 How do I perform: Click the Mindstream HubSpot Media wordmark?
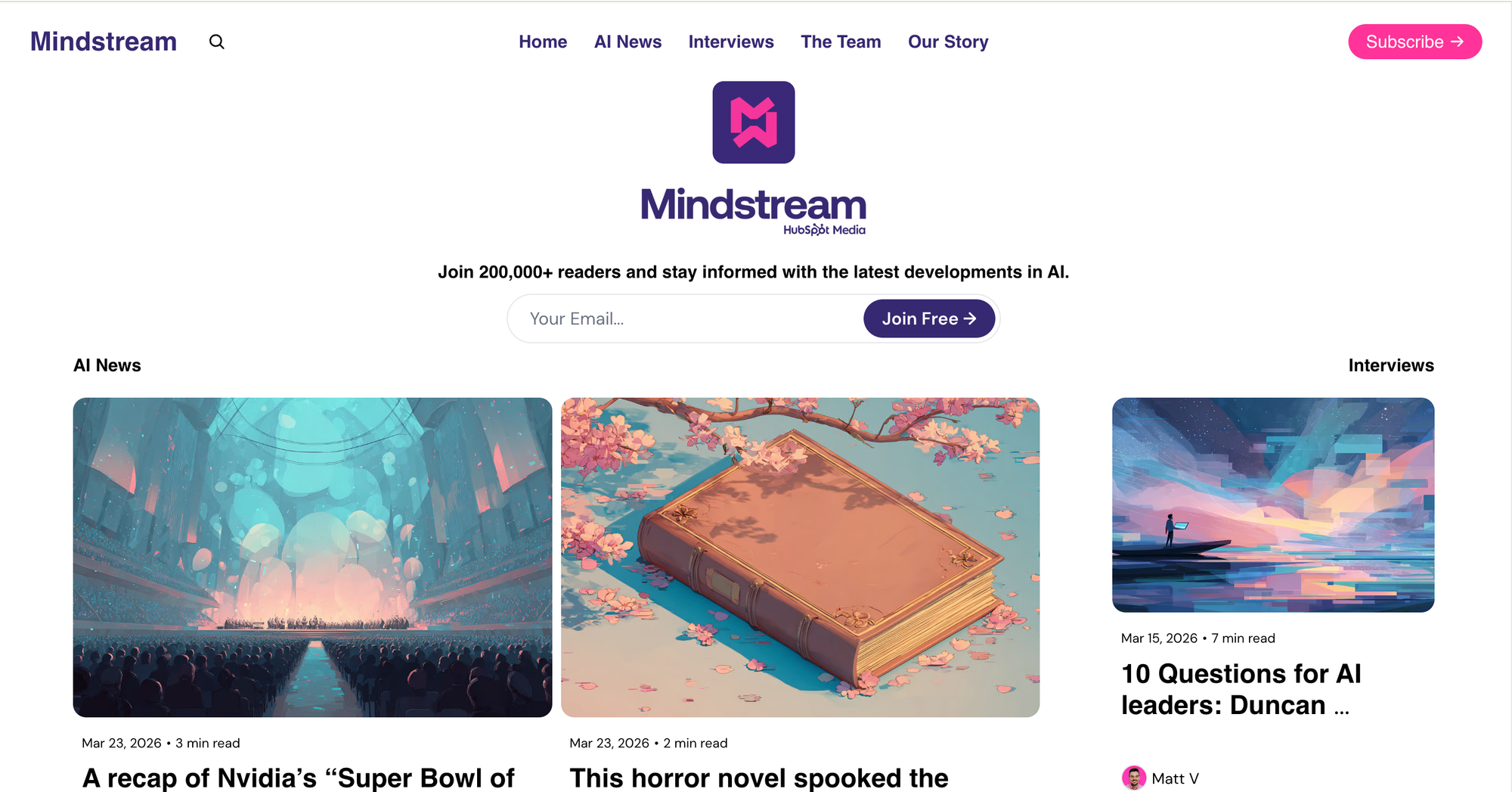point(753,212)
